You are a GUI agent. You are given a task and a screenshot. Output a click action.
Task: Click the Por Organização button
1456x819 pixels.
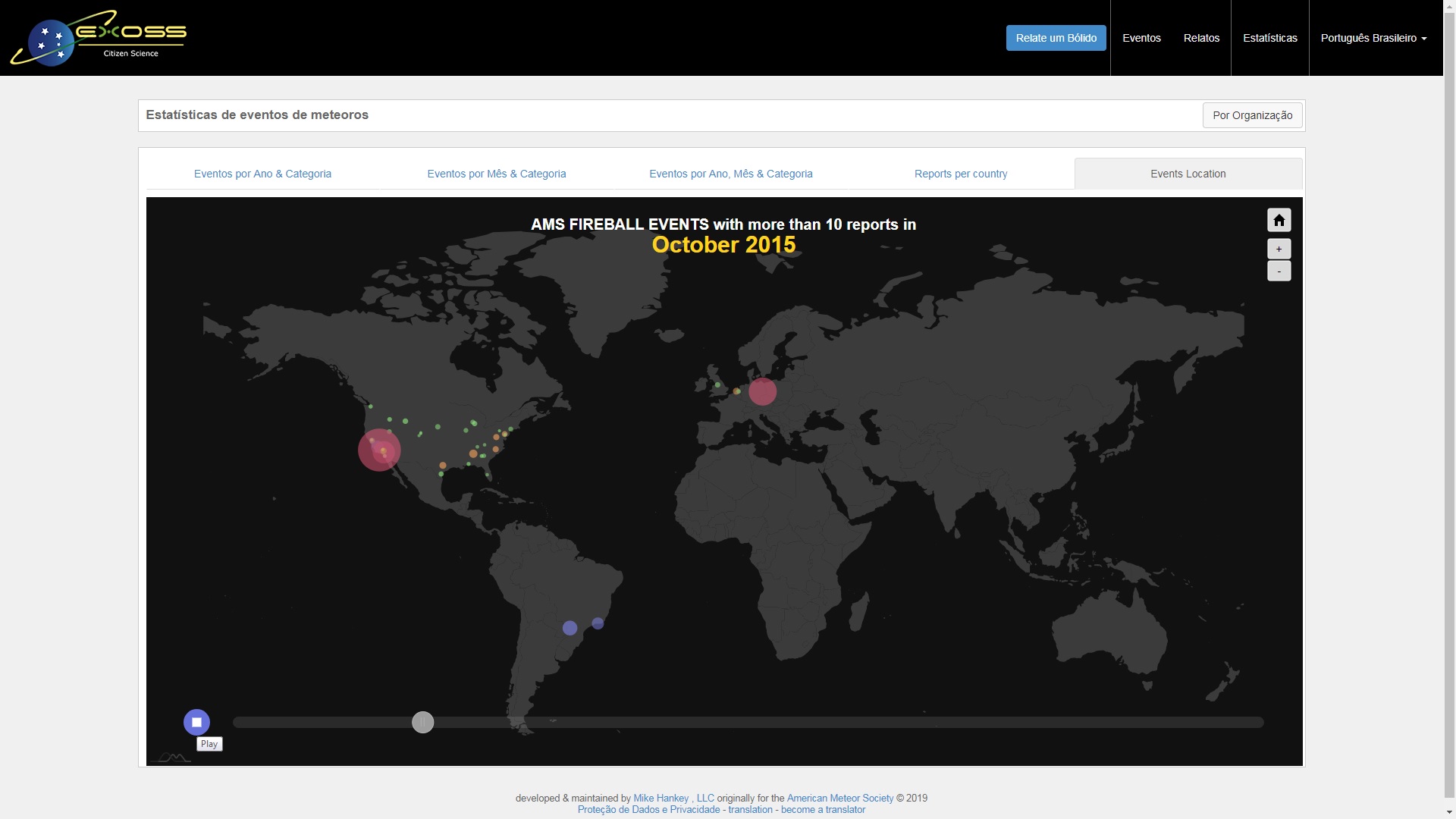click(x=1252, y=115)
